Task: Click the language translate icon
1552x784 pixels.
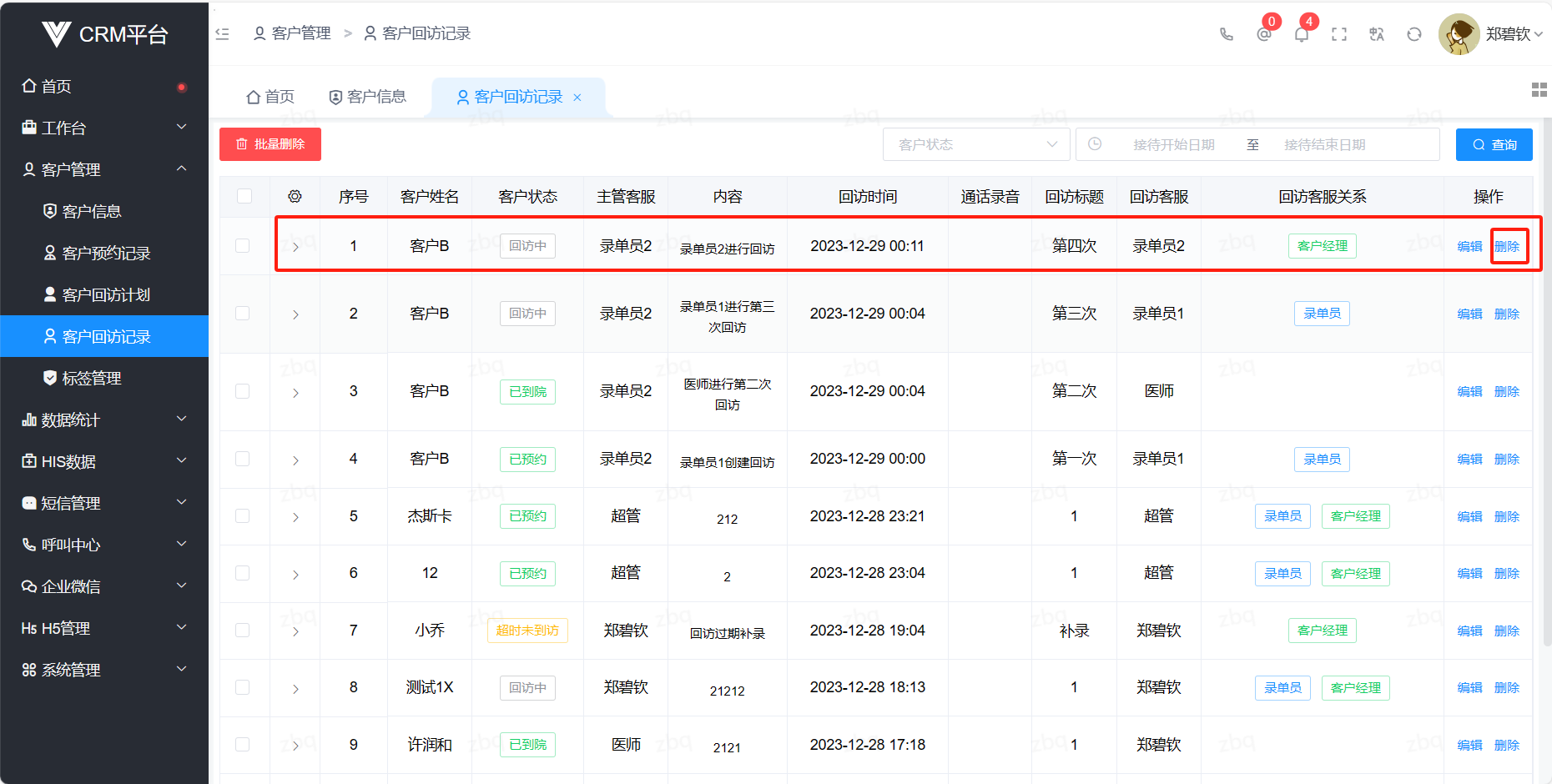Action: tap(1377, 34)
